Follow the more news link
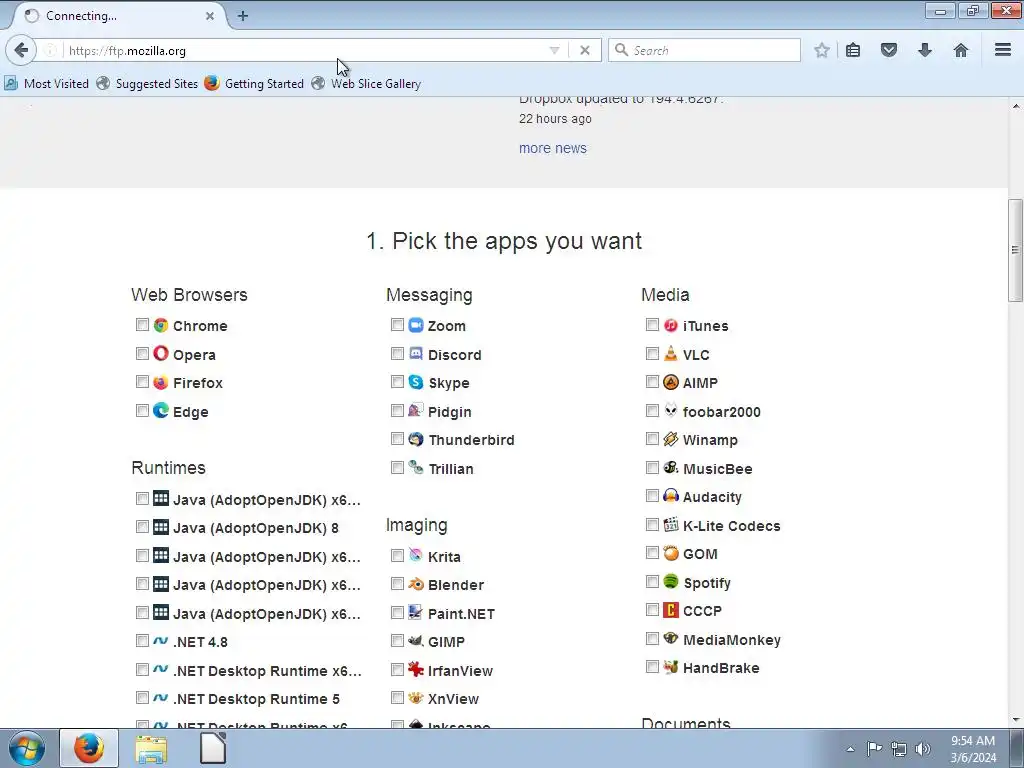 pos(552,148)
